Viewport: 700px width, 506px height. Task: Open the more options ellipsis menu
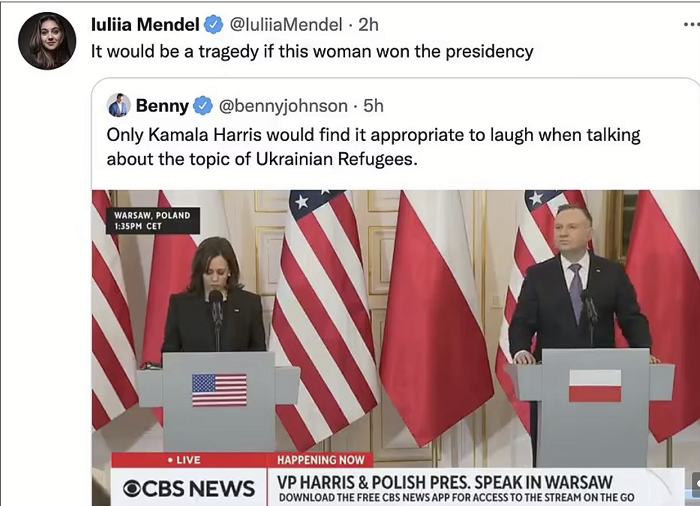tap(692, 25)
